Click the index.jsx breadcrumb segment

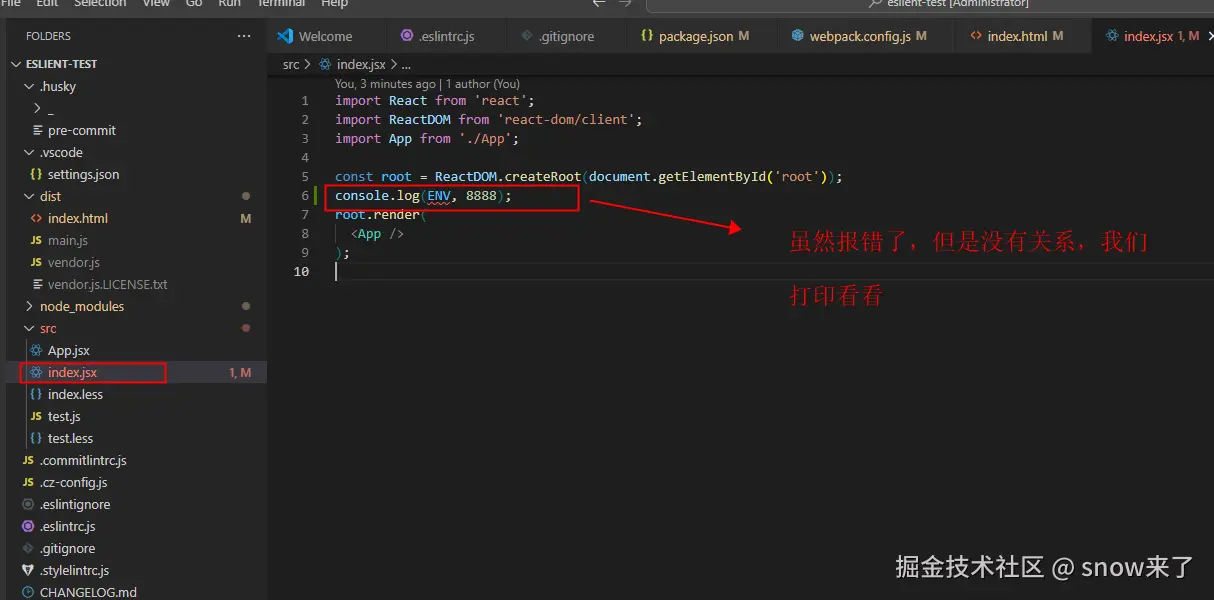[361, 64]
